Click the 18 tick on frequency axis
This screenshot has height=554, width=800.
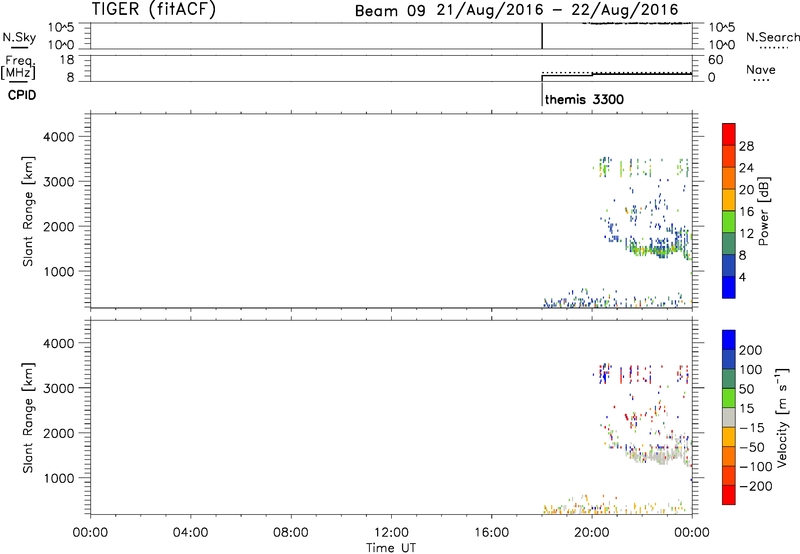[67, 60]
